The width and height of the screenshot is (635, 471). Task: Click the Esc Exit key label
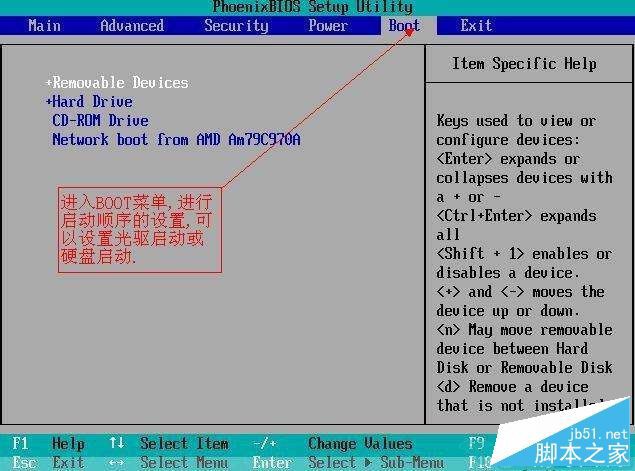point(24,462)
